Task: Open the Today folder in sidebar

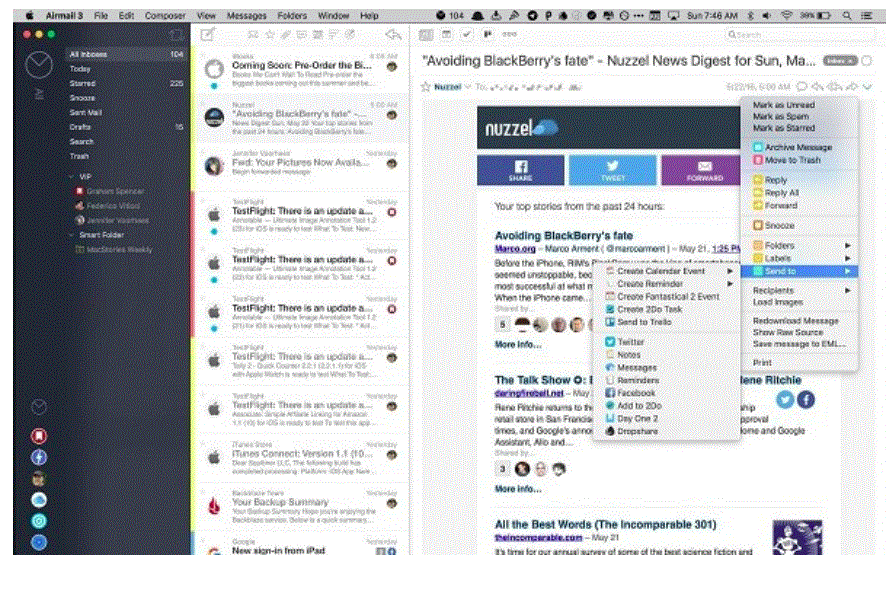Action: point(126,69)
